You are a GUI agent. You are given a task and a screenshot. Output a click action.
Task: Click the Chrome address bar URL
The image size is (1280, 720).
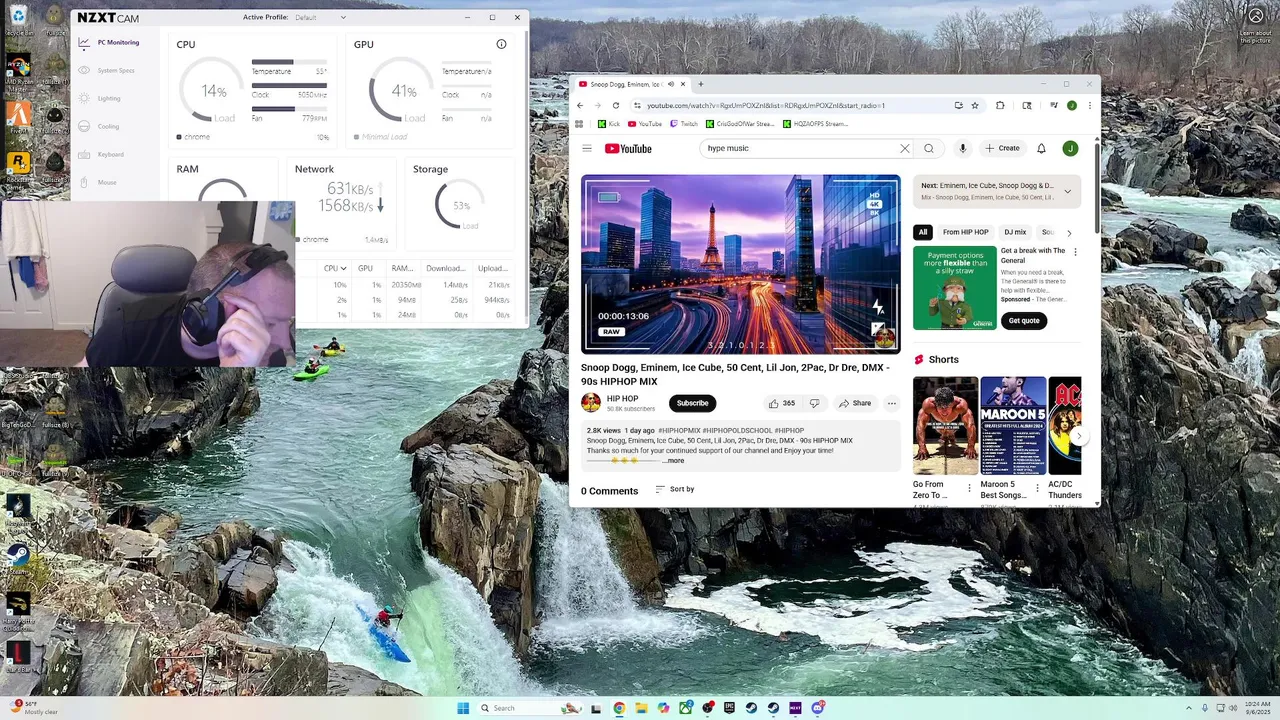point(766,105)
